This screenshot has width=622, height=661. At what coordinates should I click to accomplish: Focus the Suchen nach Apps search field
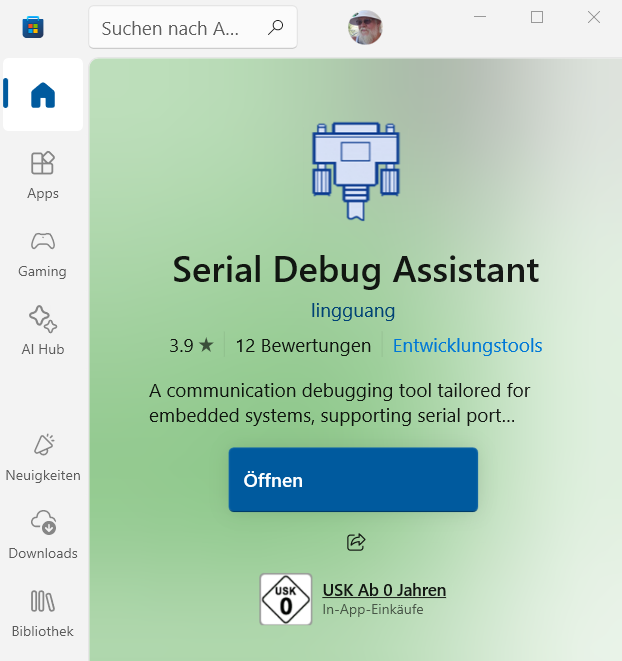193,27
